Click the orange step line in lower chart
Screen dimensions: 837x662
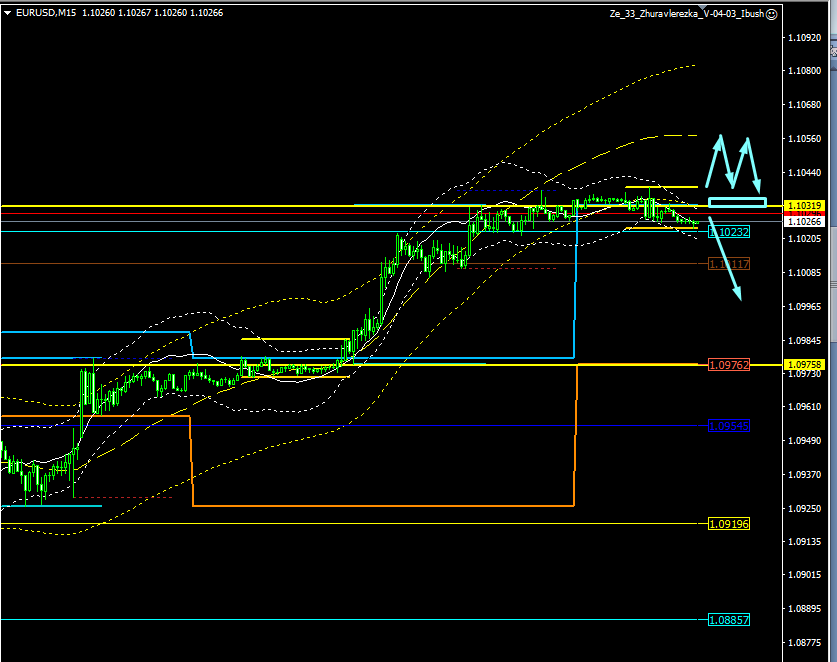pyautogui.click(x=380, y=506)
